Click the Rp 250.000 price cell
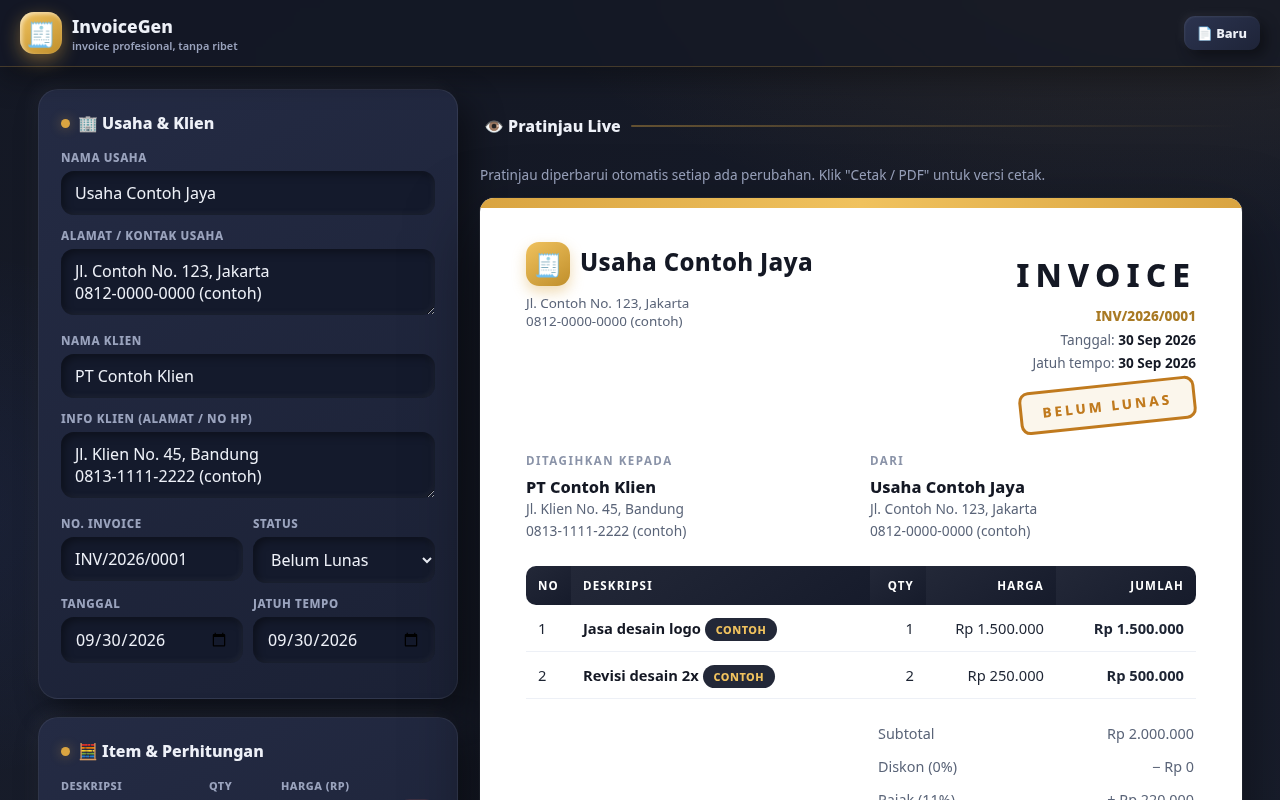1280x800 pixels. pyautogui.click(x=1006, y=676)
